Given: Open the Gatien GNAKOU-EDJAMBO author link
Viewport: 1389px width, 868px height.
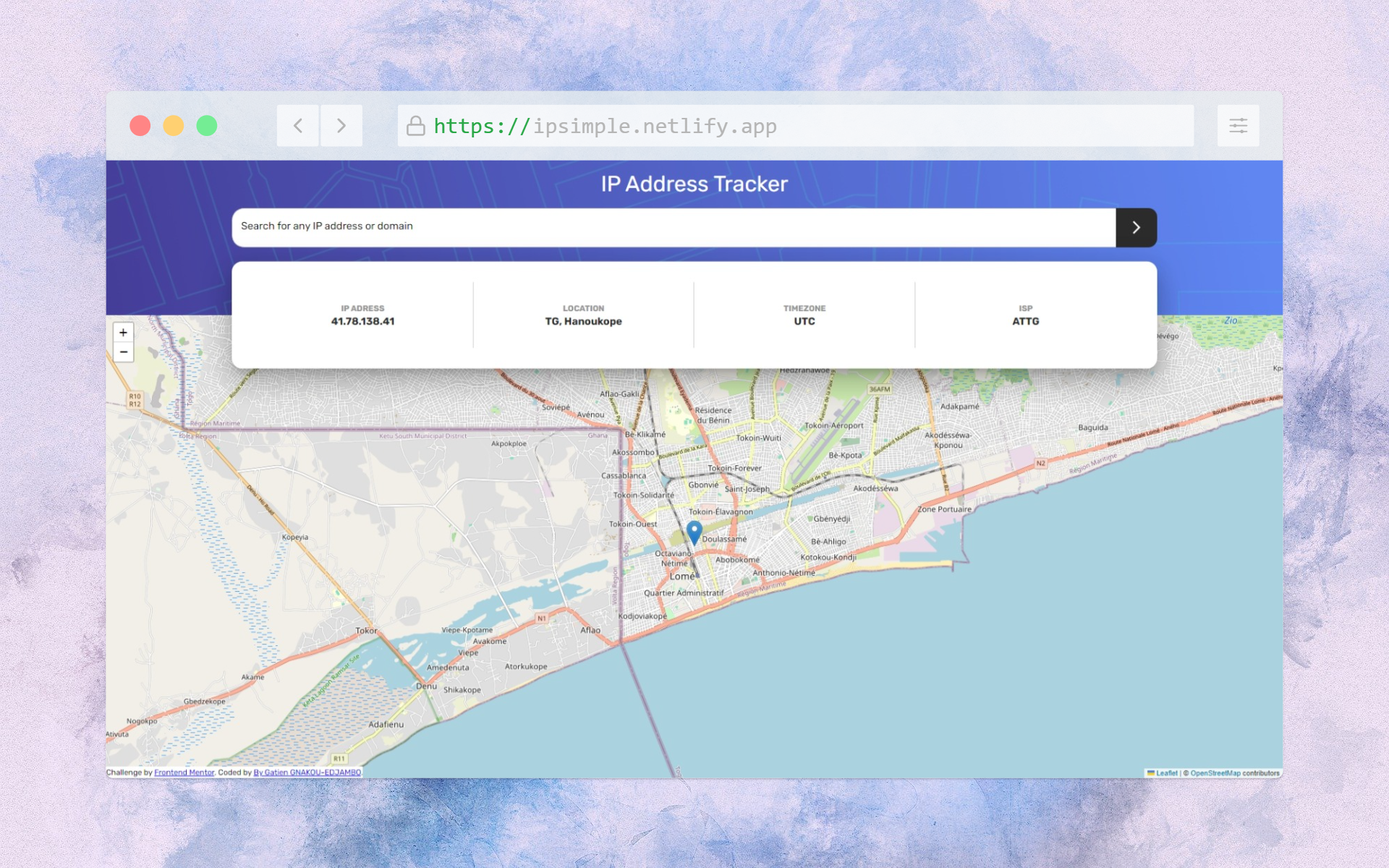Looking at the screenshot, I should (307, 773).
